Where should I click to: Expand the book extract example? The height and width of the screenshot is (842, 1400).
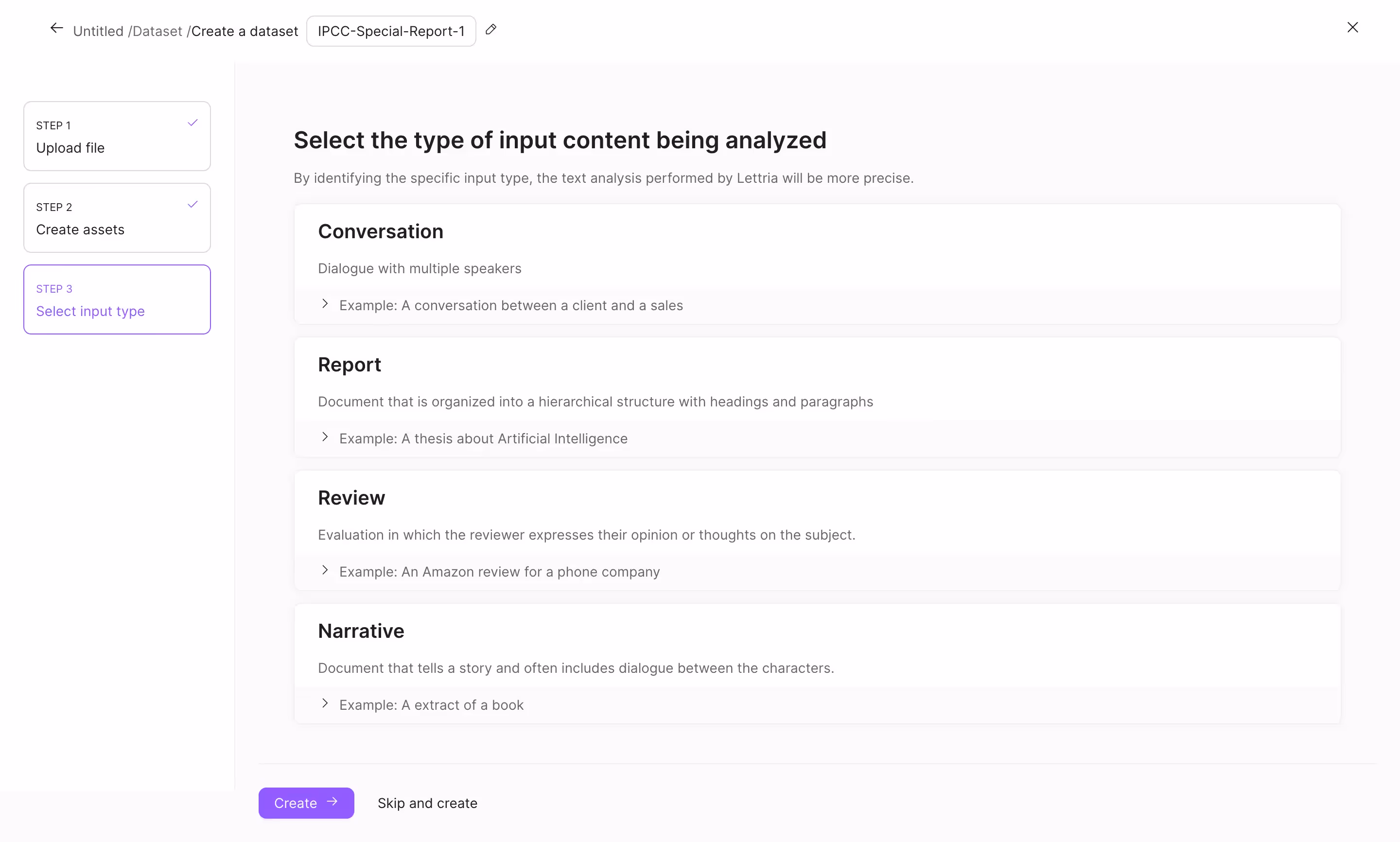[x=325, y=703]
